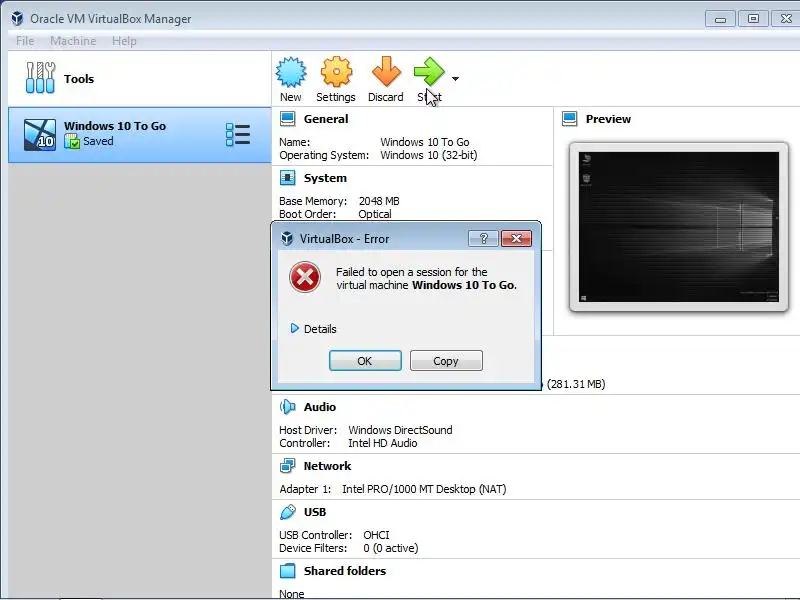Screen dimensions: 800x600
Task: Click OHCI USB controller value
Action: point(376,535)
